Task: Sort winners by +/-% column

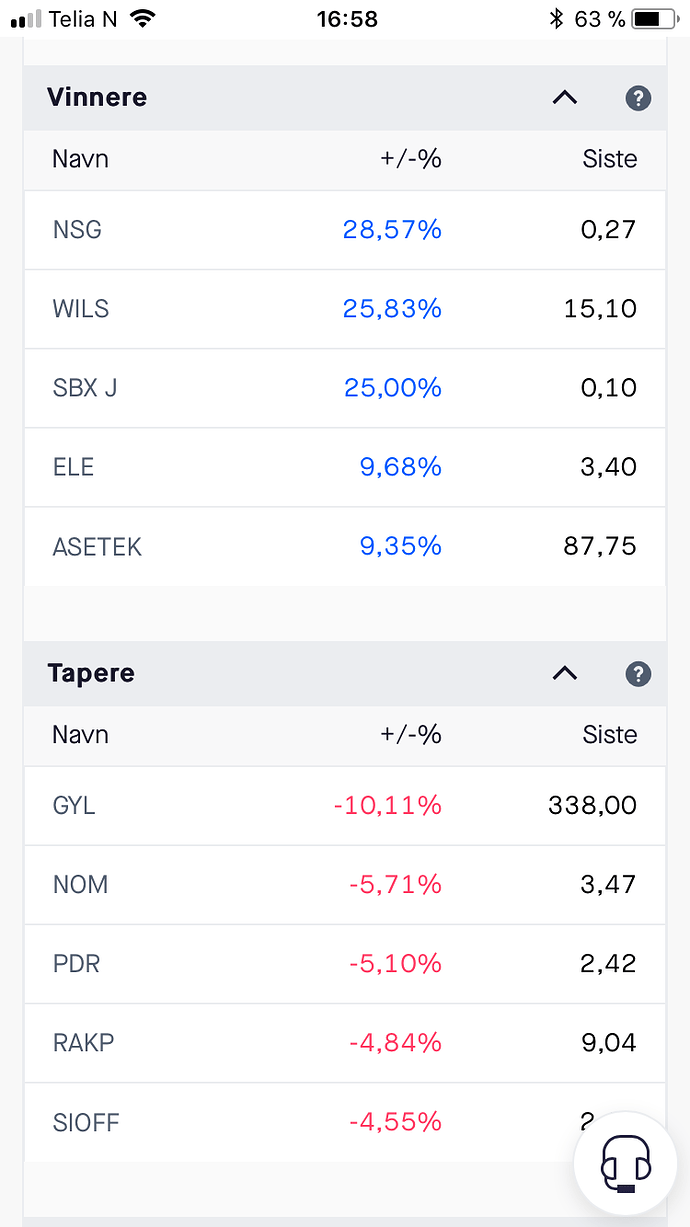Action: click(x=410, y=159)
